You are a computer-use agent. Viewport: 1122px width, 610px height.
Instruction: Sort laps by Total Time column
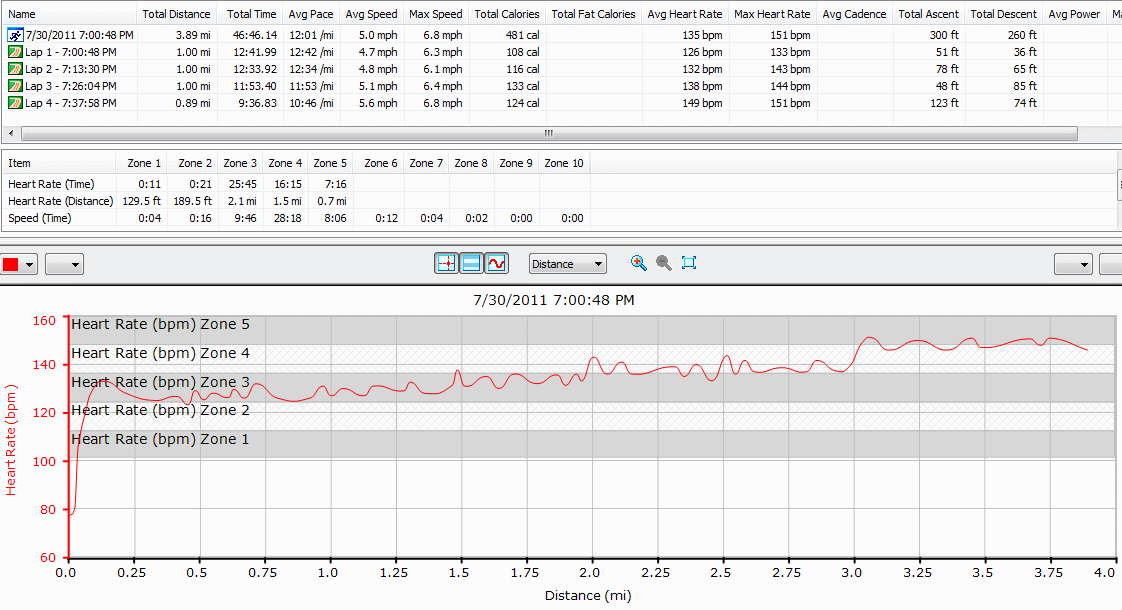pos(252,14)
